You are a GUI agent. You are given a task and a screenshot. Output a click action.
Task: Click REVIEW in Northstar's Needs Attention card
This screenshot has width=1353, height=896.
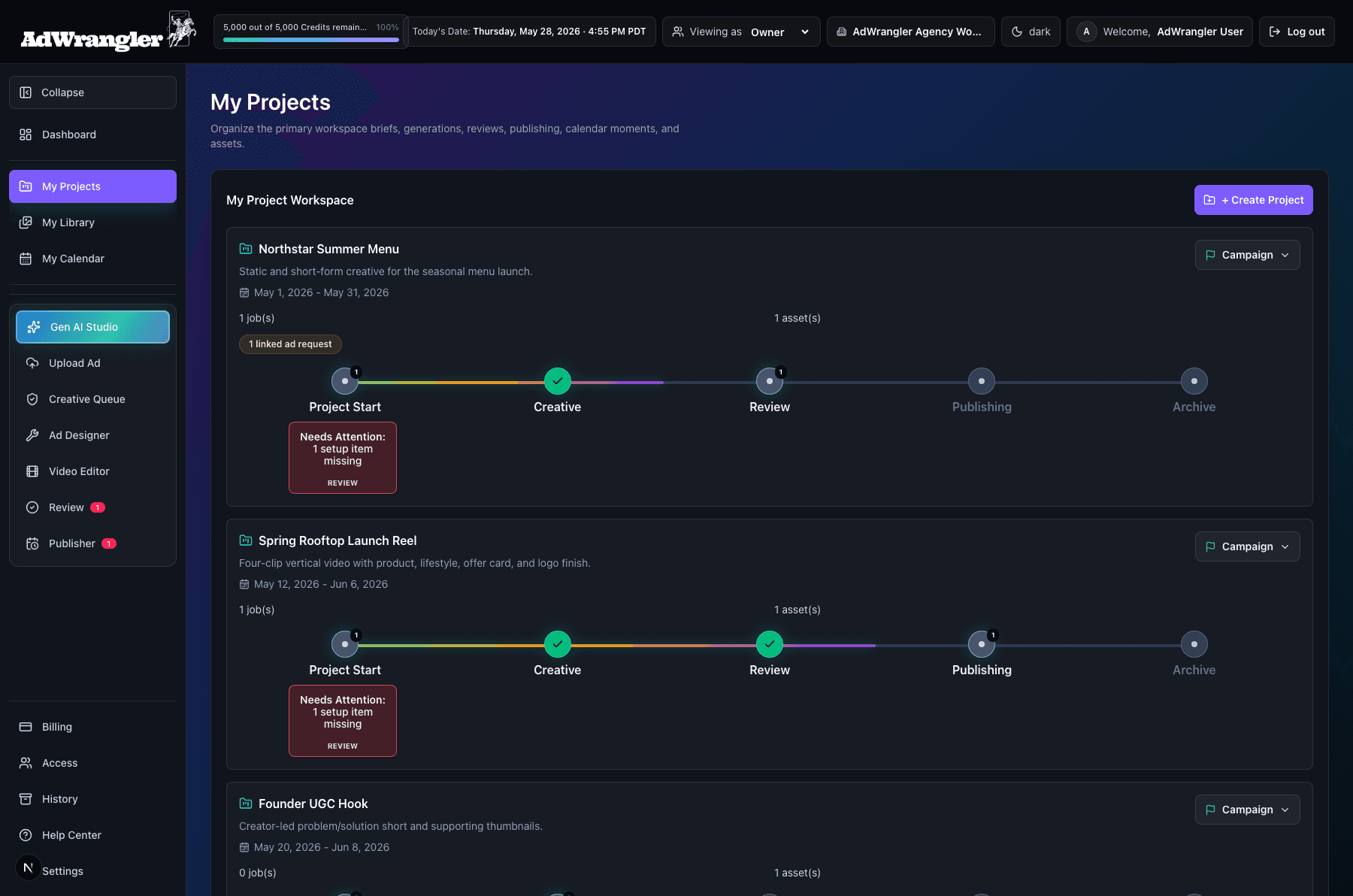click(x=343, y=483)
